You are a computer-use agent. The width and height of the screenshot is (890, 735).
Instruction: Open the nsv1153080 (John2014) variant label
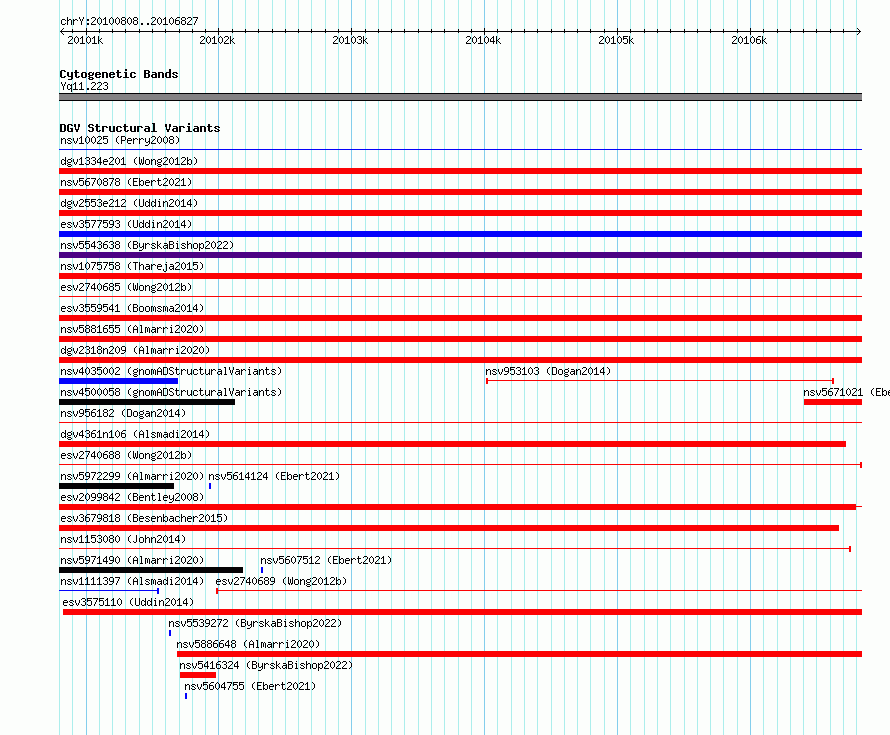coord(123,539)
